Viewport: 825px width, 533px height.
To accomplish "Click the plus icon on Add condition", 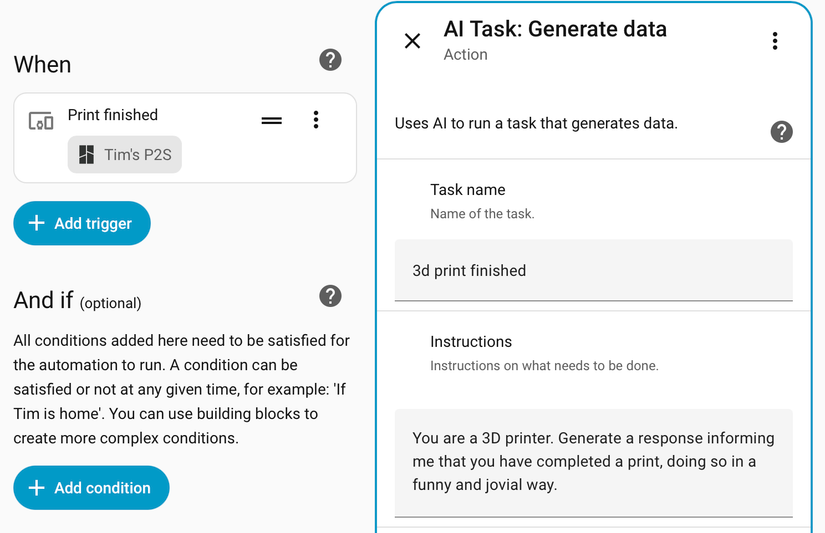I will 36,488.
